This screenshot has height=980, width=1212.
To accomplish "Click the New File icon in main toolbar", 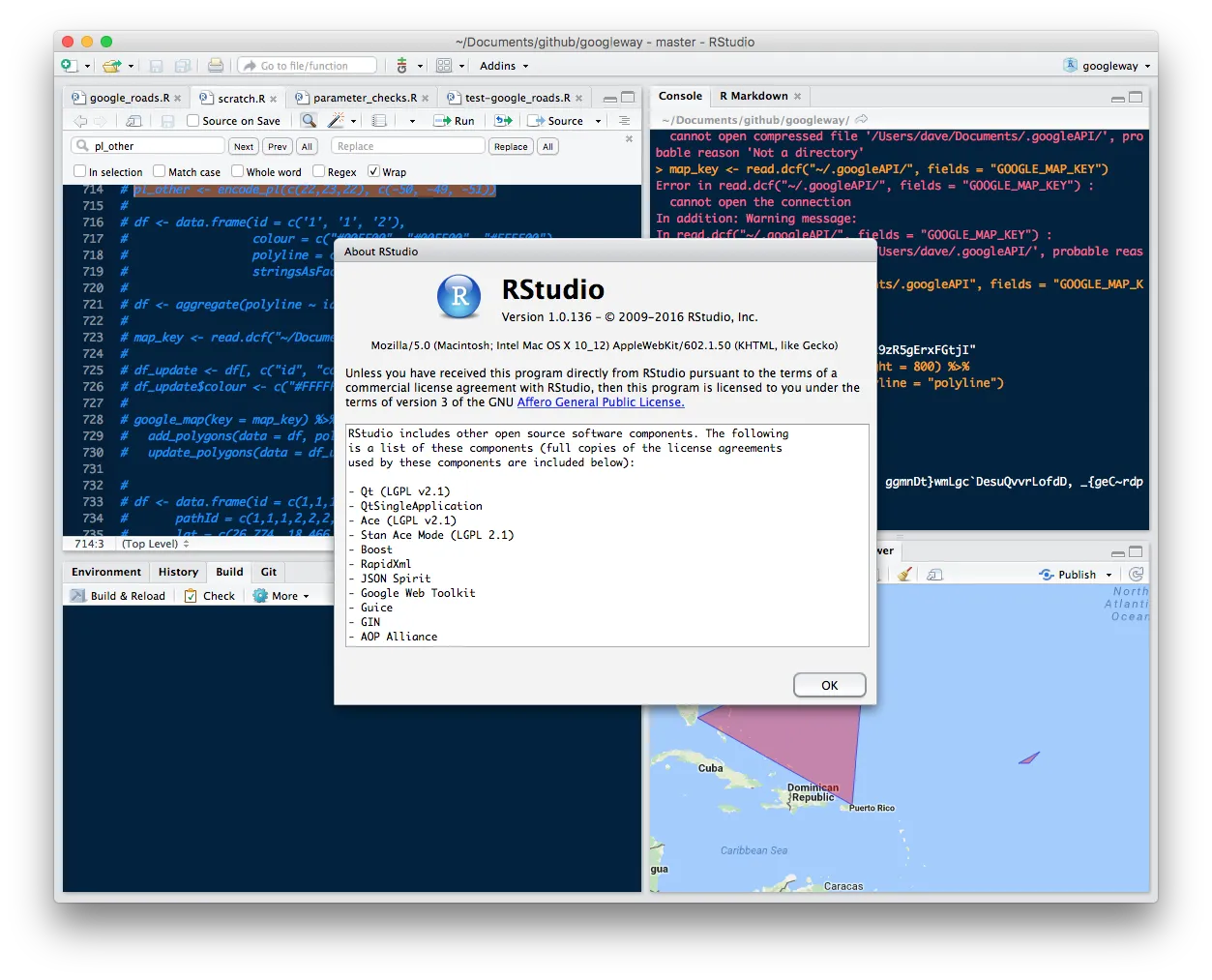I will pos(69,66).
